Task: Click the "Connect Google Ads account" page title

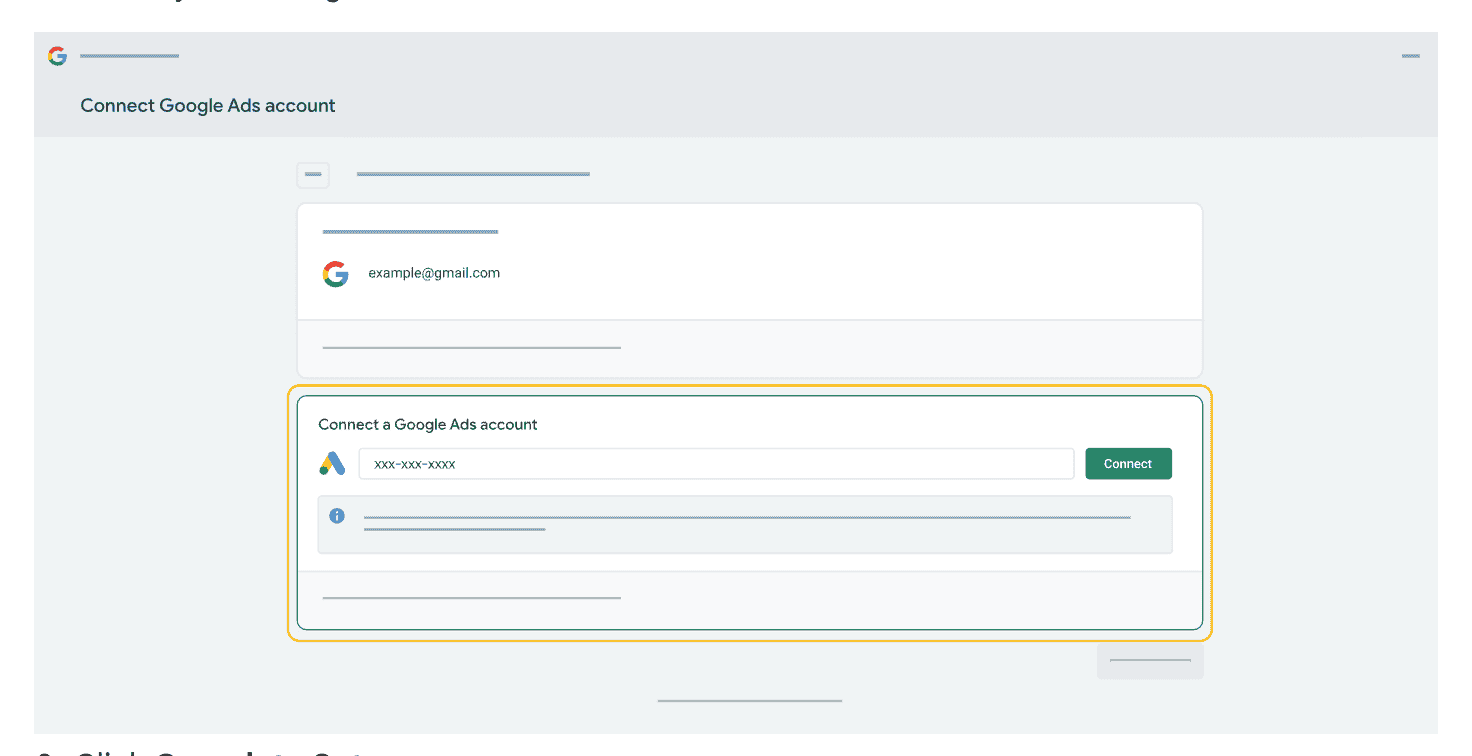Action: pyautogui.click(x=208, y=106)
